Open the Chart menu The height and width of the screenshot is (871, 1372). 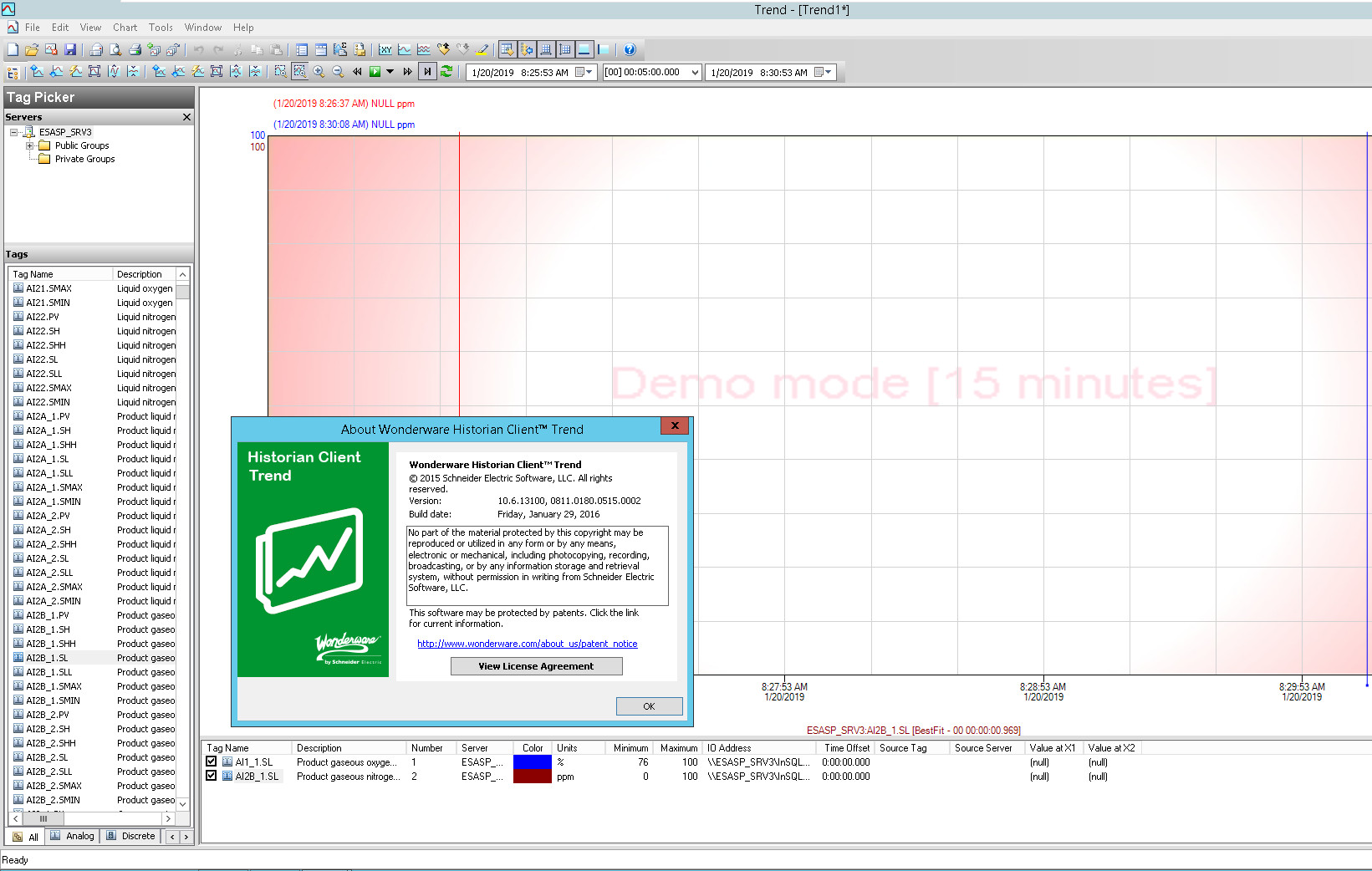tap(125, 28)
